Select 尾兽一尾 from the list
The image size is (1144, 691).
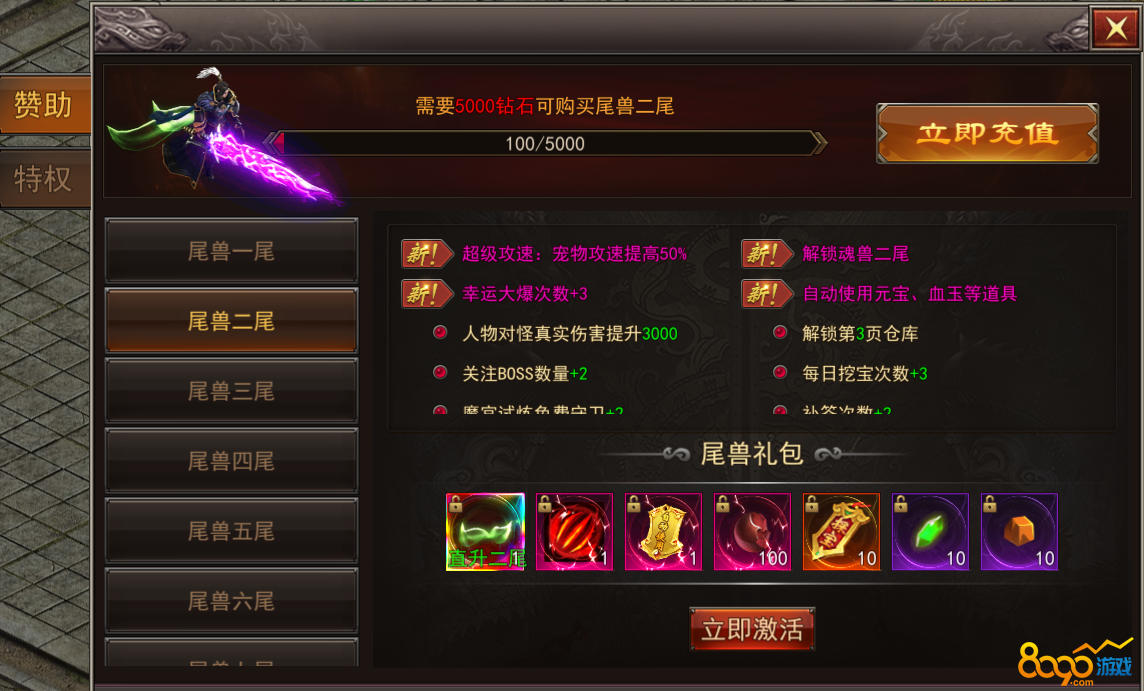[x=231, y=251]
